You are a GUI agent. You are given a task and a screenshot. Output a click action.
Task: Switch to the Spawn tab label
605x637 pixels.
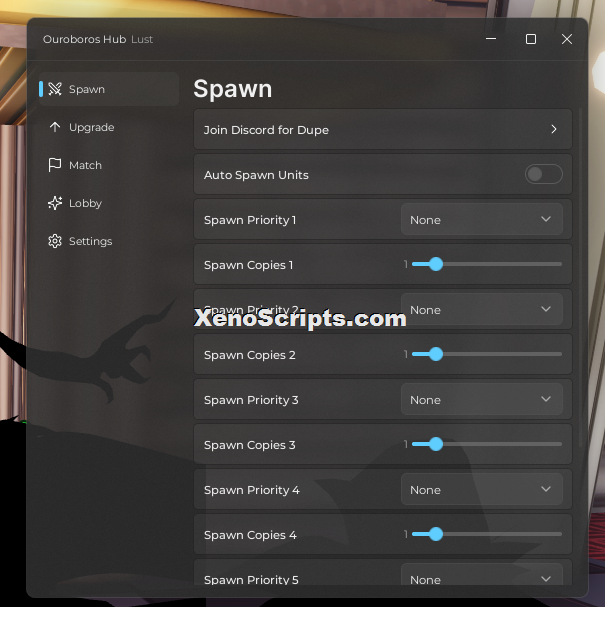click(x=87, y=89)
